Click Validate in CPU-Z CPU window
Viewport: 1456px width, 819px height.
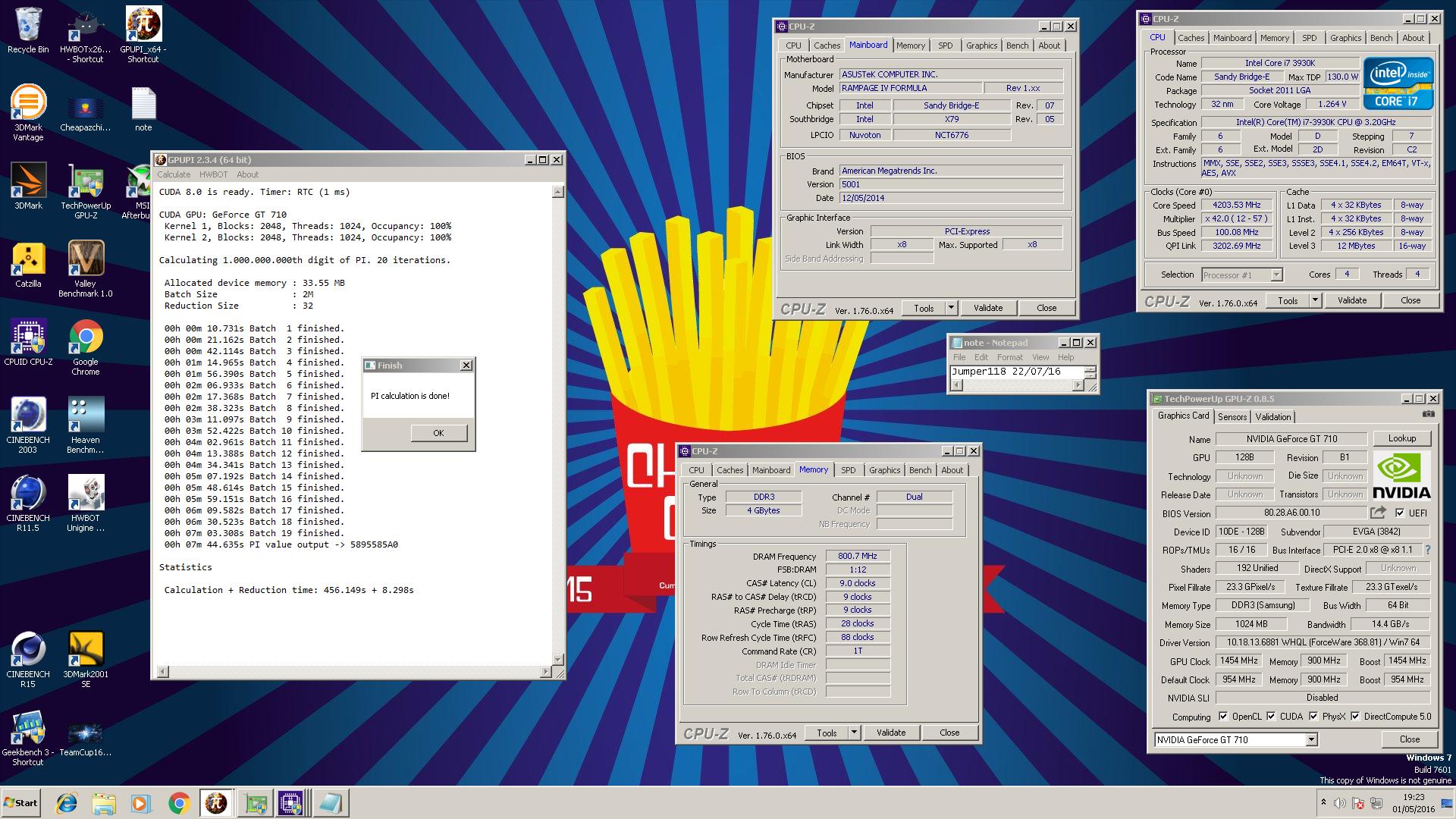point(1351,300)
